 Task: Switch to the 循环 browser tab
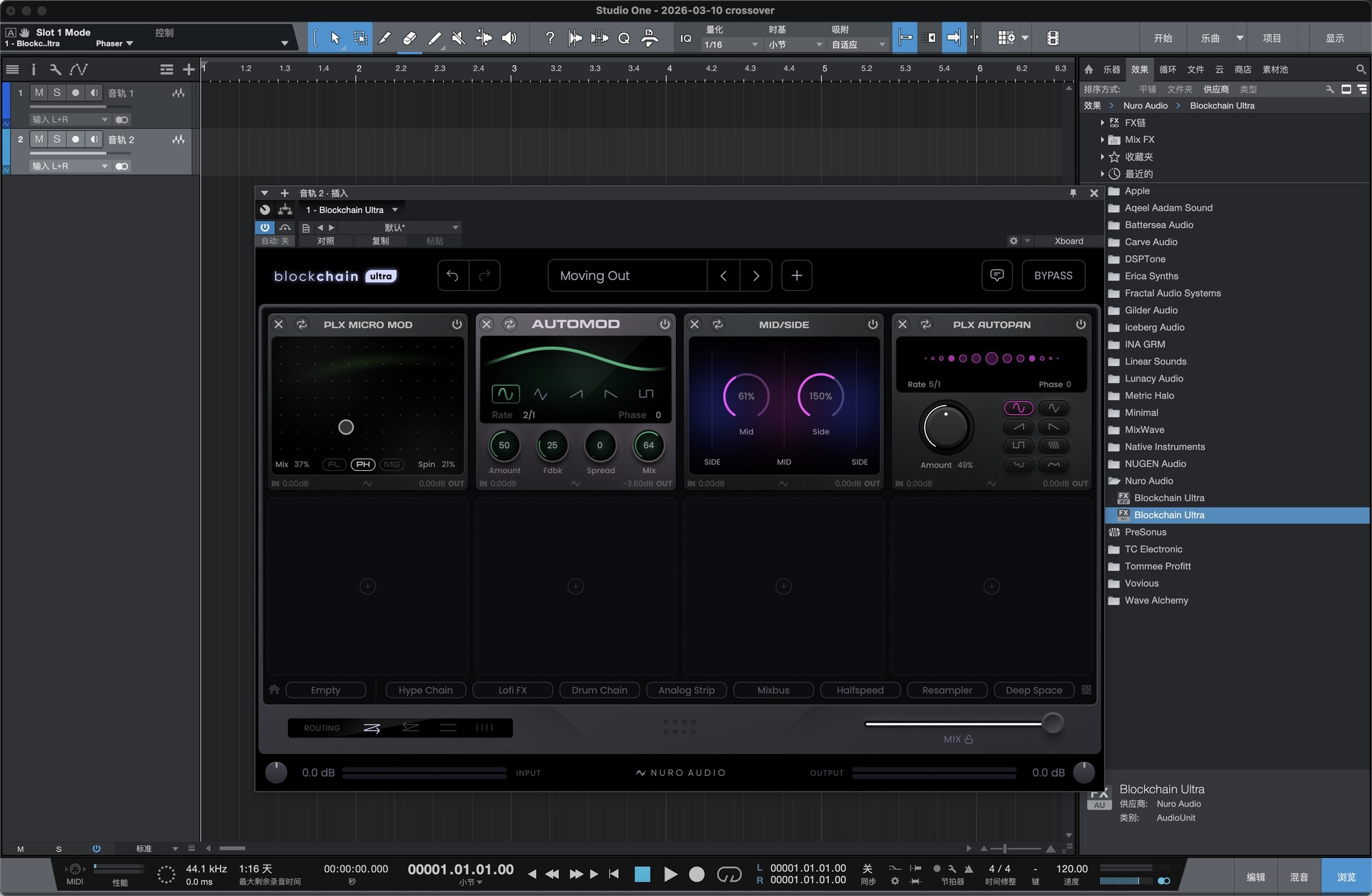(1167, 69)
